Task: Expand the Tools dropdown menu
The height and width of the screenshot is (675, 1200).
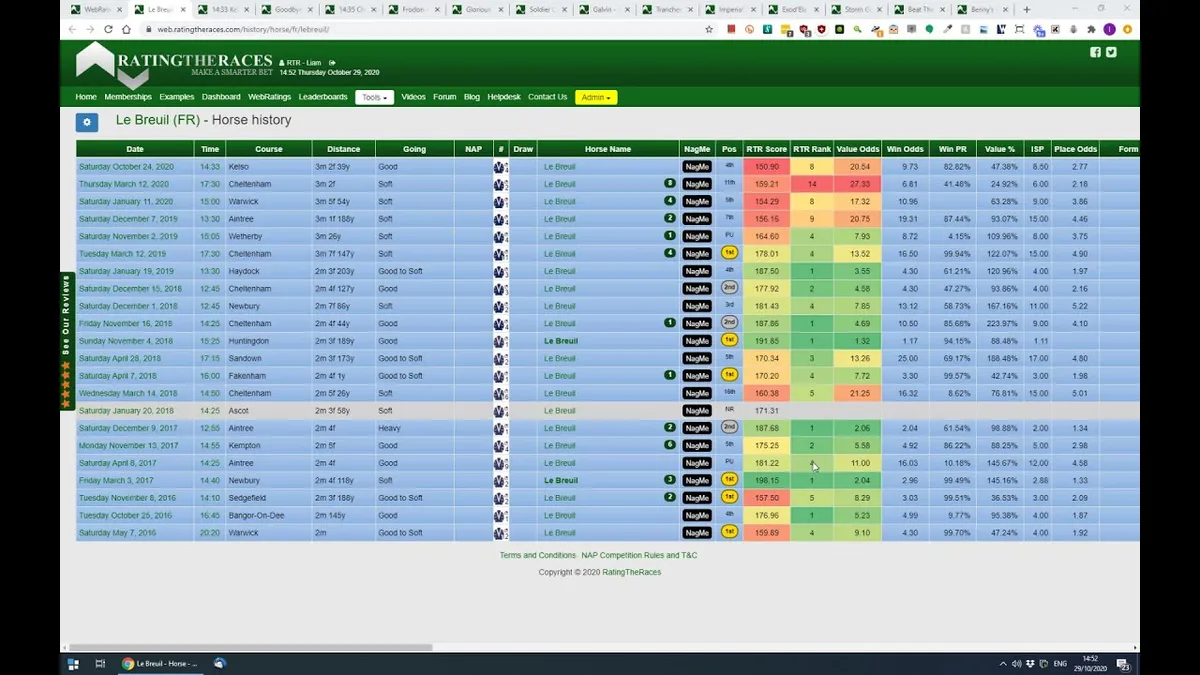Action: coord(374,97)
